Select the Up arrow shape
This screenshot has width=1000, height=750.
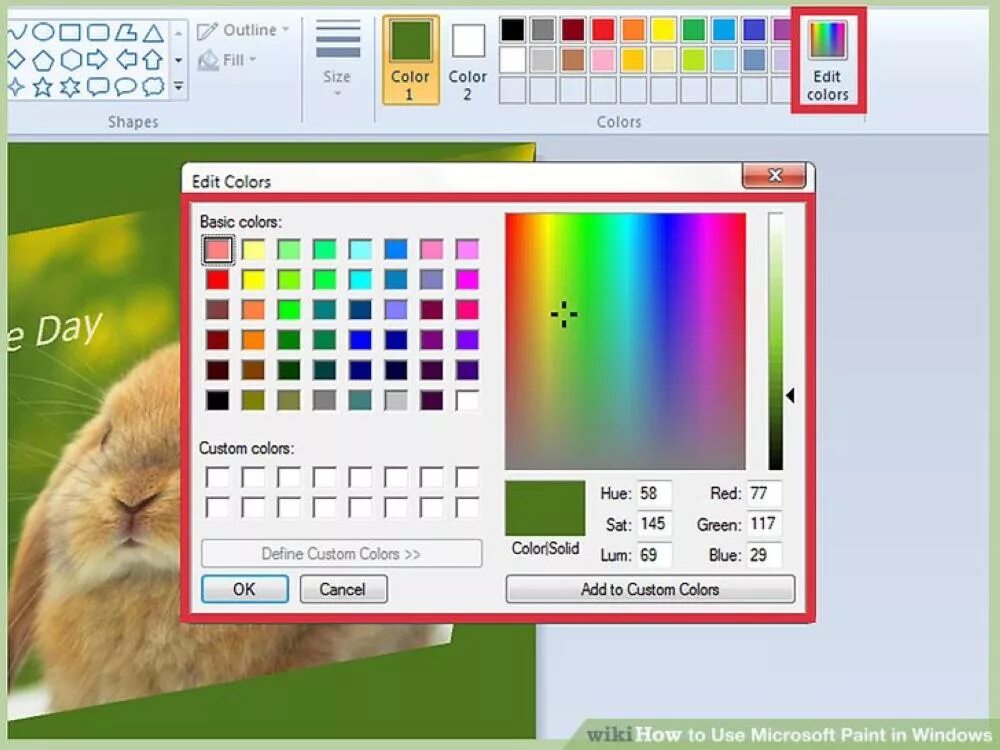click(153, 60)
